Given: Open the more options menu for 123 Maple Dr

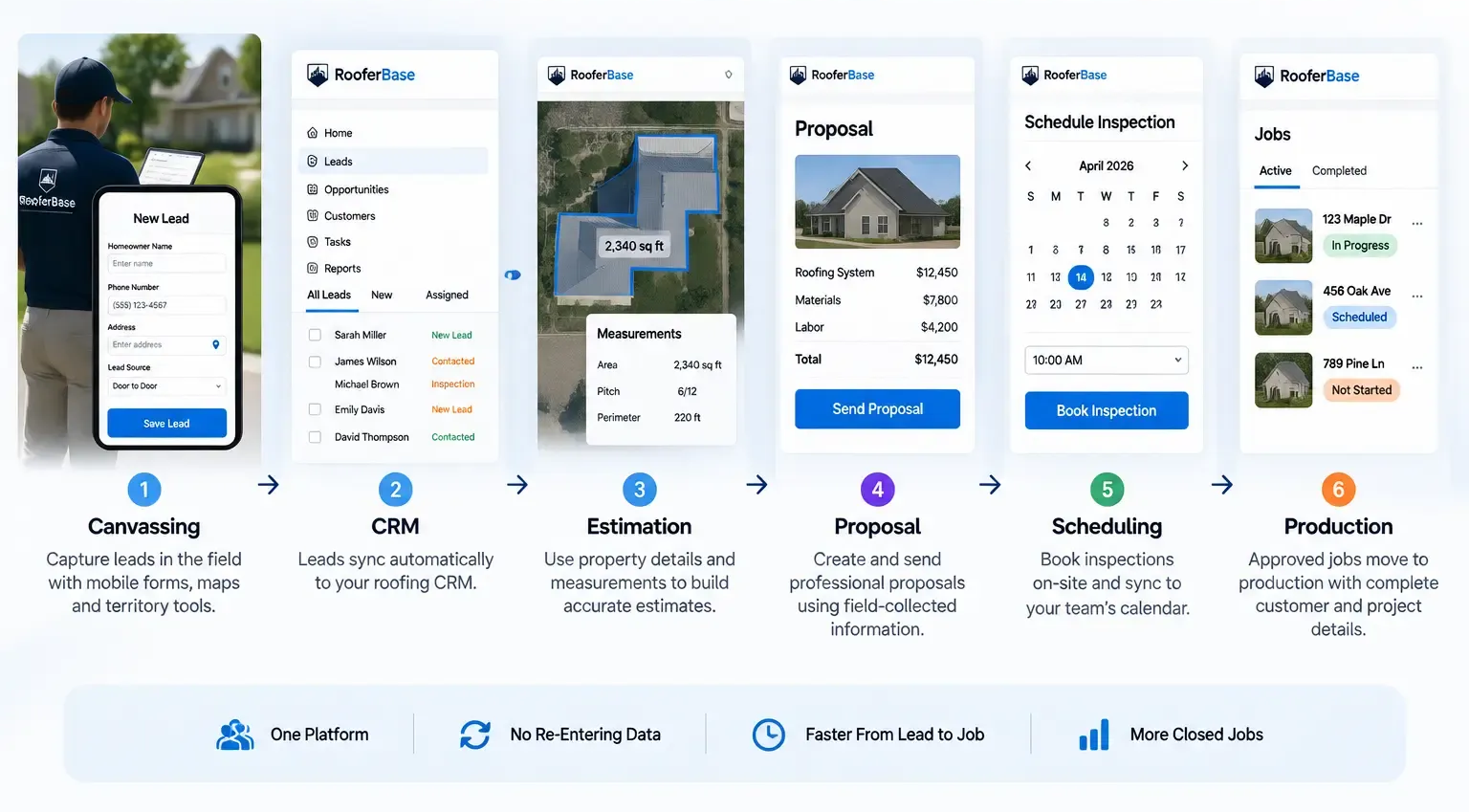Looking at the screenshot, I should [1417, 224].
